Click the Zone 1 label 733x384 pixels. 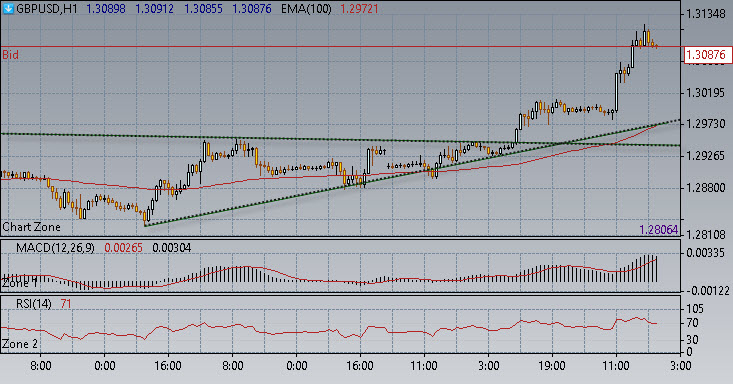[x=20, y=283]
